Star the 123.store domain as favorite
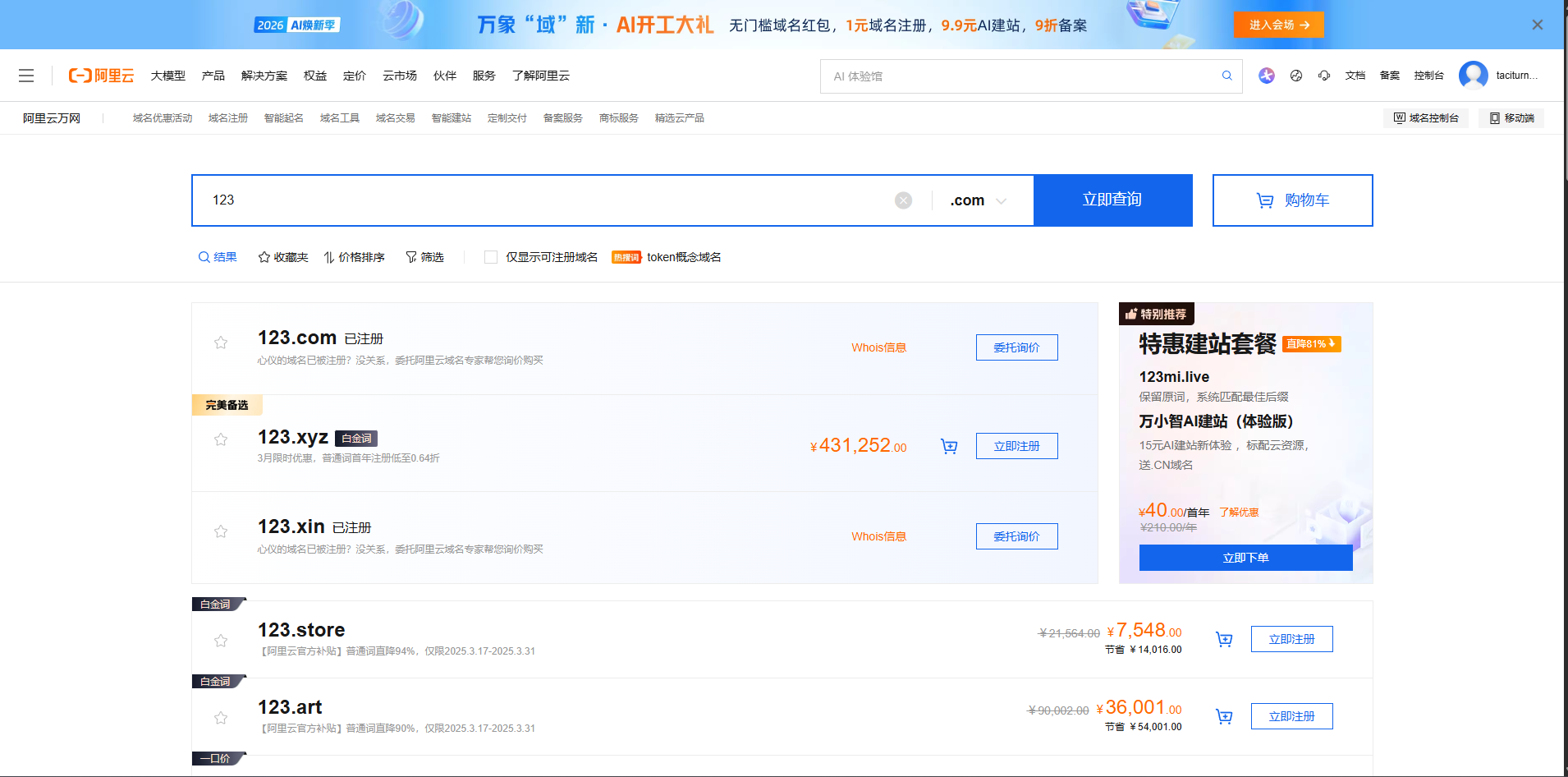 [221, 641]
